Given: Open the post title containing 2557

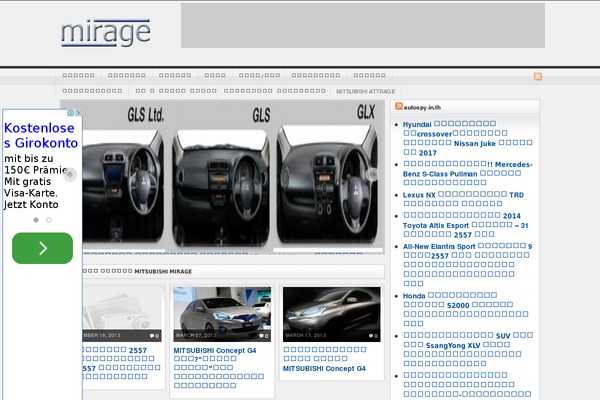Looking at the screenshot, I should 121,363.
